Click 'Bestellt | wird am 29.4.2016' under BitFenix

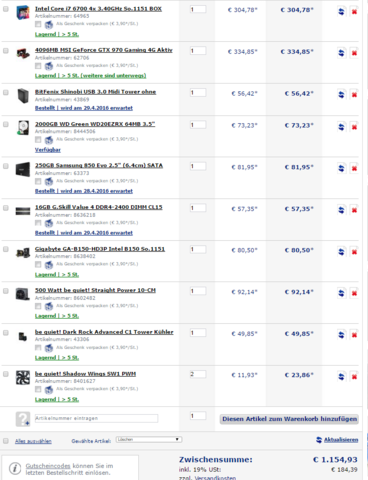point(84,108)
